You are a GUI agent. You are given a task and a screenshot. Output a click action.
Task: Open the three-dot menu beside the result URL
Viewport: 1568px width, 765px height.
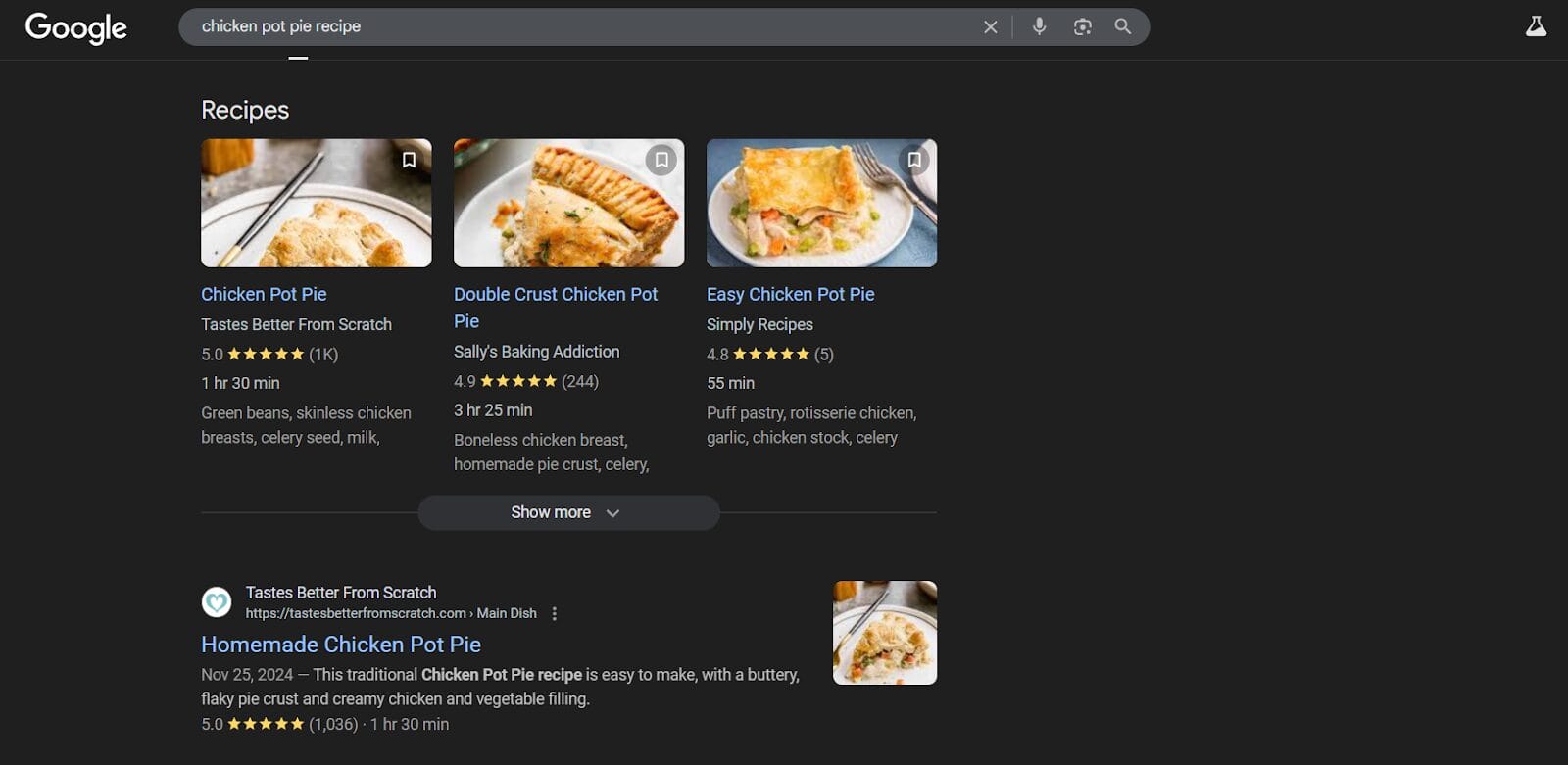coord(555,613)
